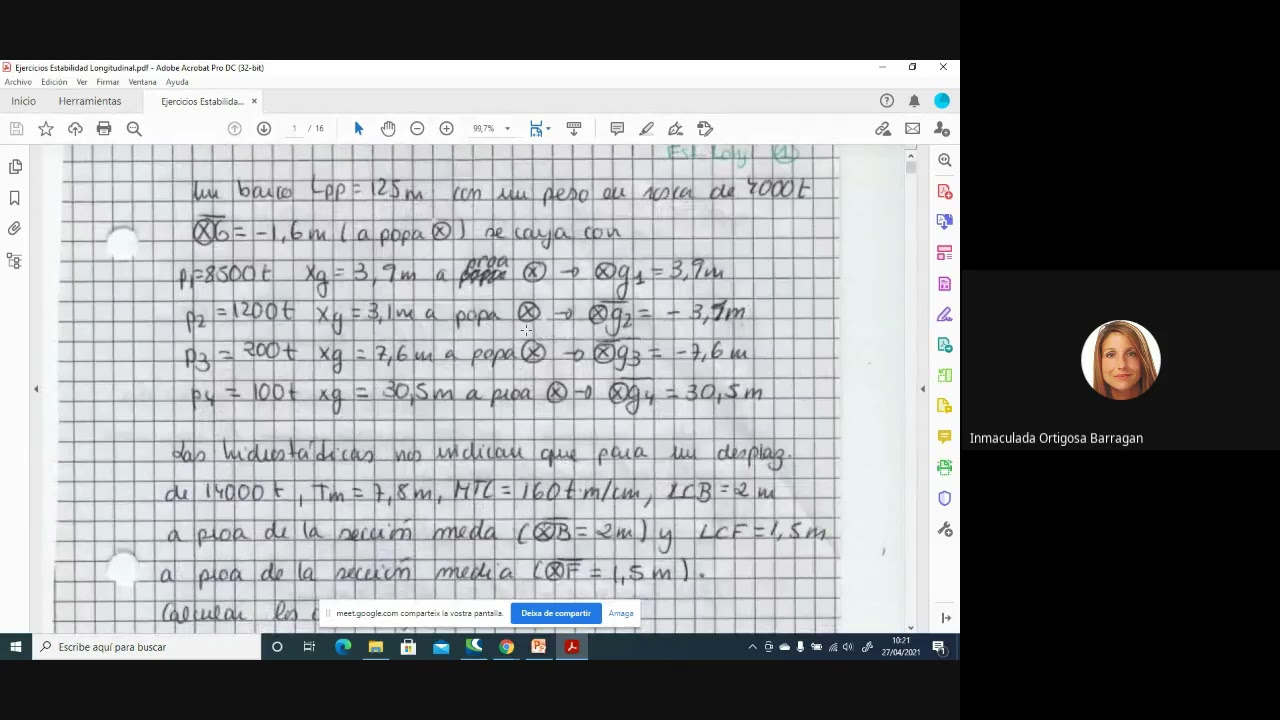Open the Protect shield tool
The image size is (1280, 720).
[x=945, y=498]
